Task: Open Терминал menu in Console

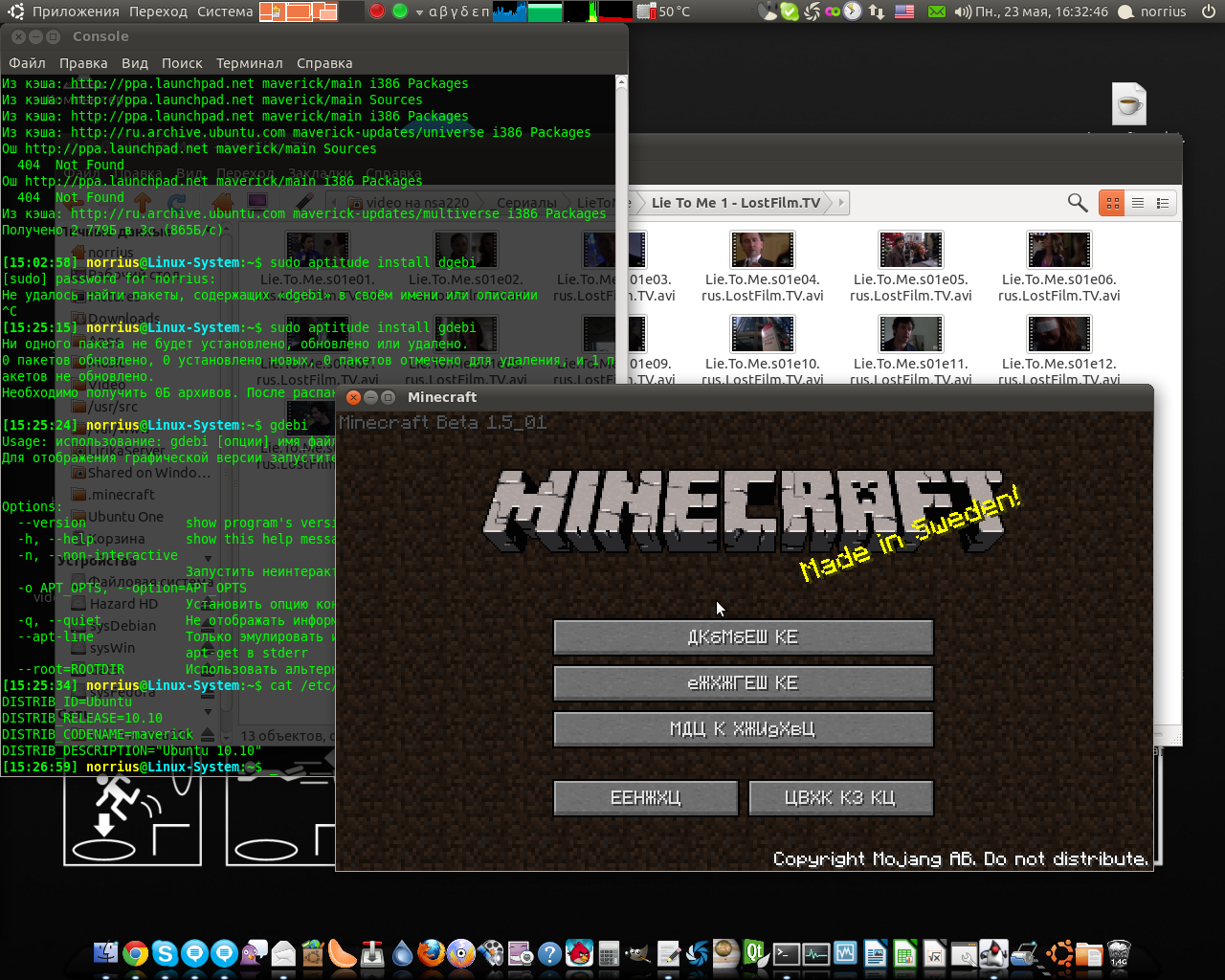Action: coord(250,63)
